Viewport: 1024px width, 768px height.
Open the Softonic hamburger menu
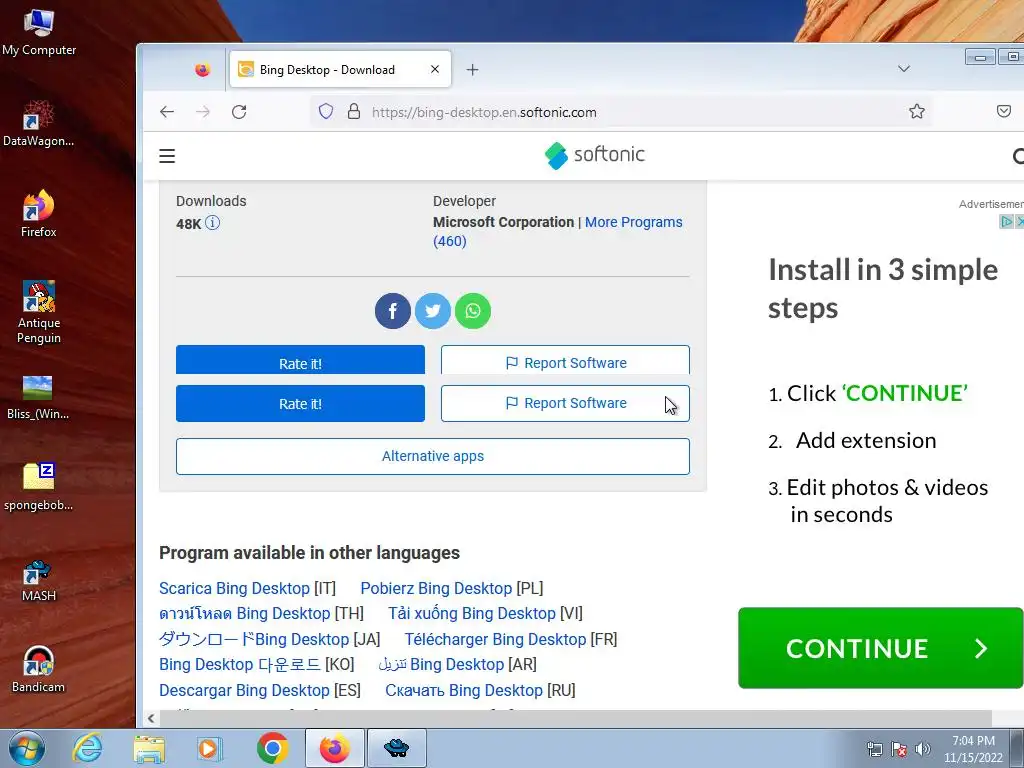[x=167, y=156]
